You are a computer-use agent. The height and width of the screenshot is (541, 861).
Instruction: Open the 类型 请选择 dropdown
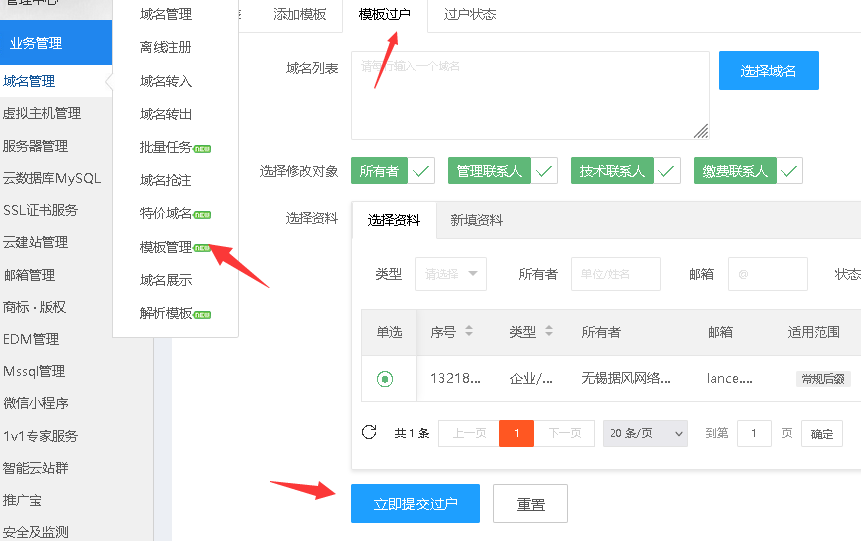pos(450,273)
